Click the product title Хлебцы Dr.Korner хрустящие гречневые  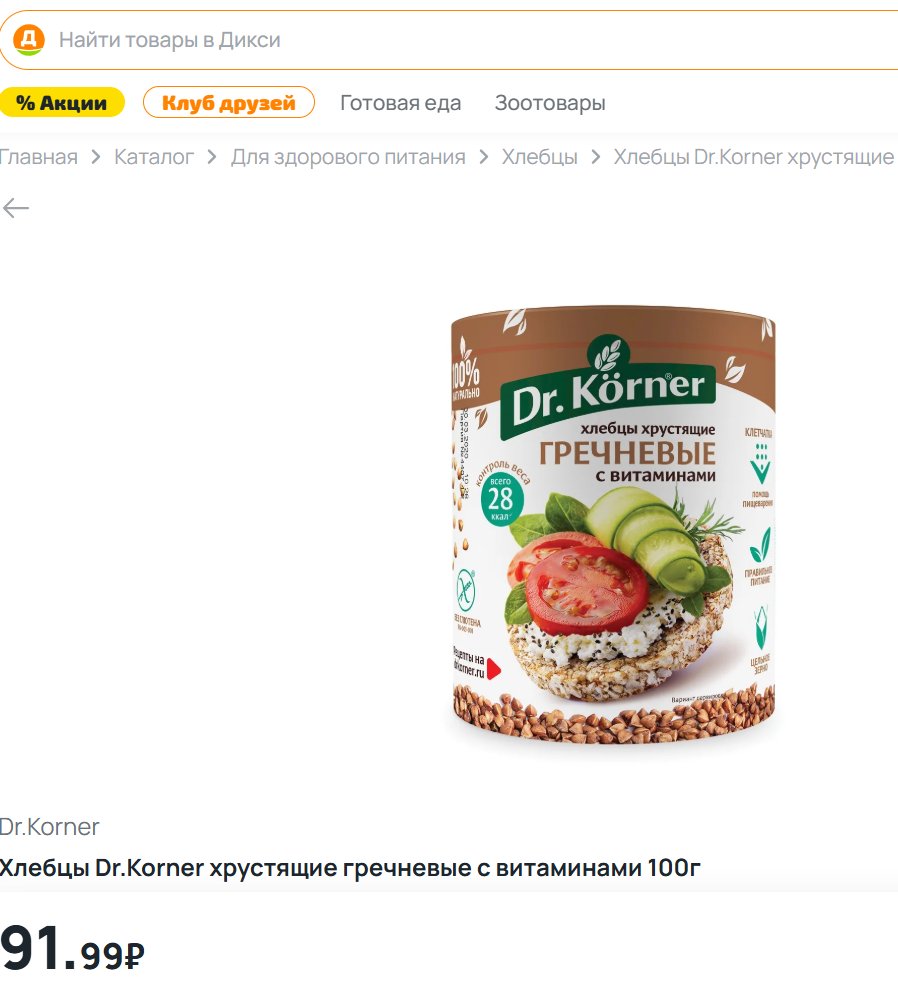[x=350, y=868]
